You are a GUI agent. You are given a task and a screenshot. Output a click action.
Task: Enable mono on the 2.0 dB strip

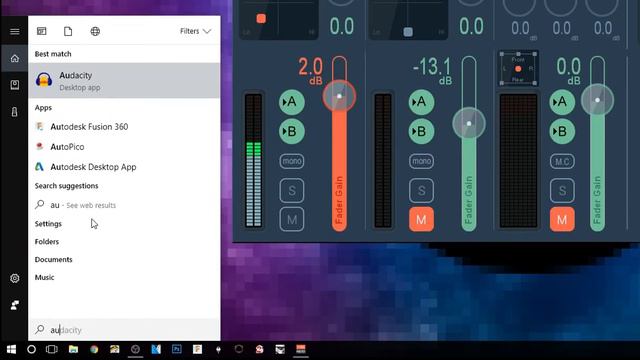pos(292,161)
